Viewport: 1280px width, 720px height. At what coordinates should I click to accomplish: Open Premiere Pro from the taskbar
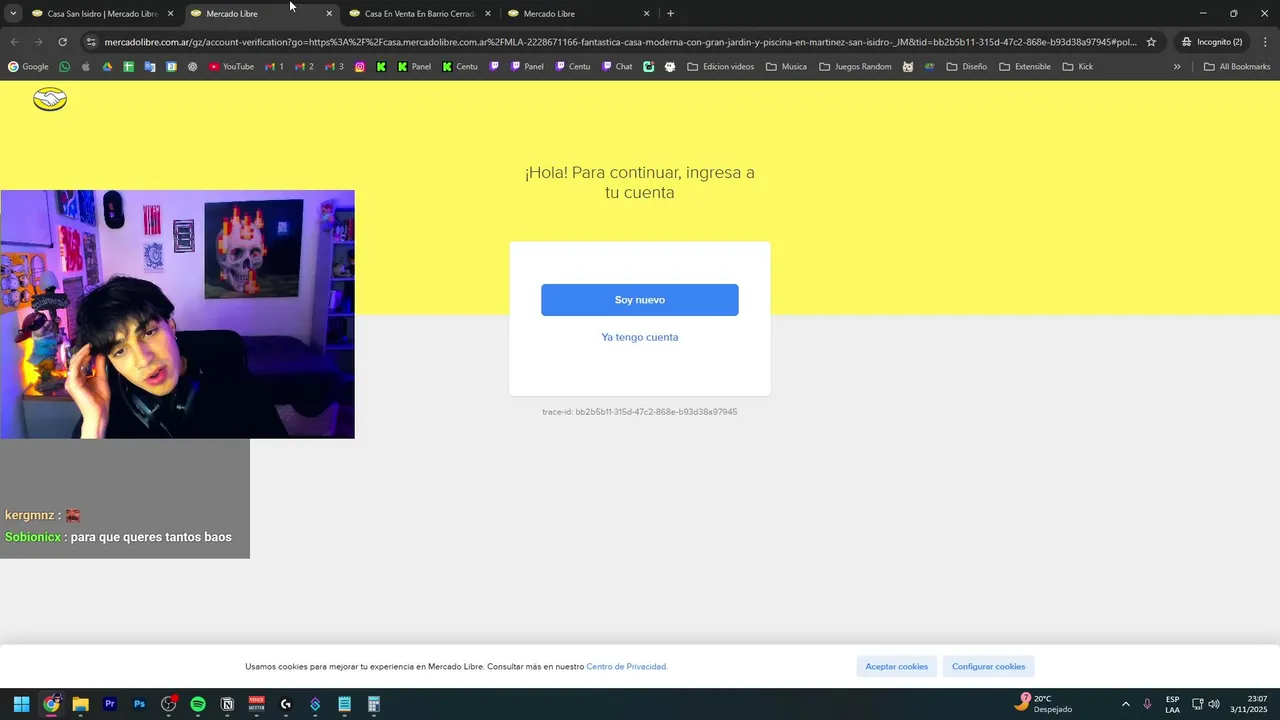[x=110, y=704]
